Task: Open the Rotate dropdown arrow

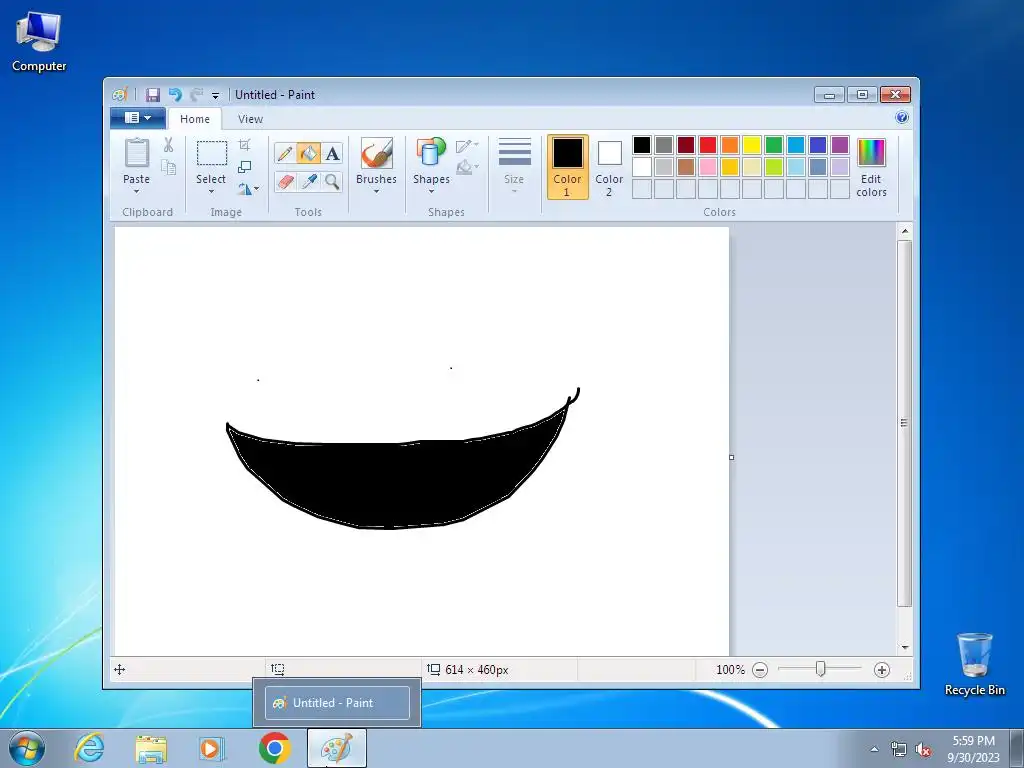Action: [x=256, y=189]
